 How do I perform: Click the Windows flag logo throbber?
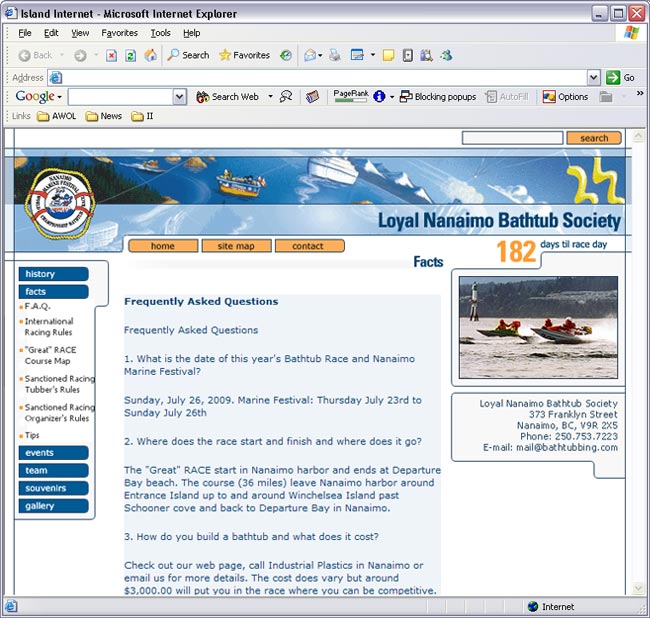pos(631,32)
